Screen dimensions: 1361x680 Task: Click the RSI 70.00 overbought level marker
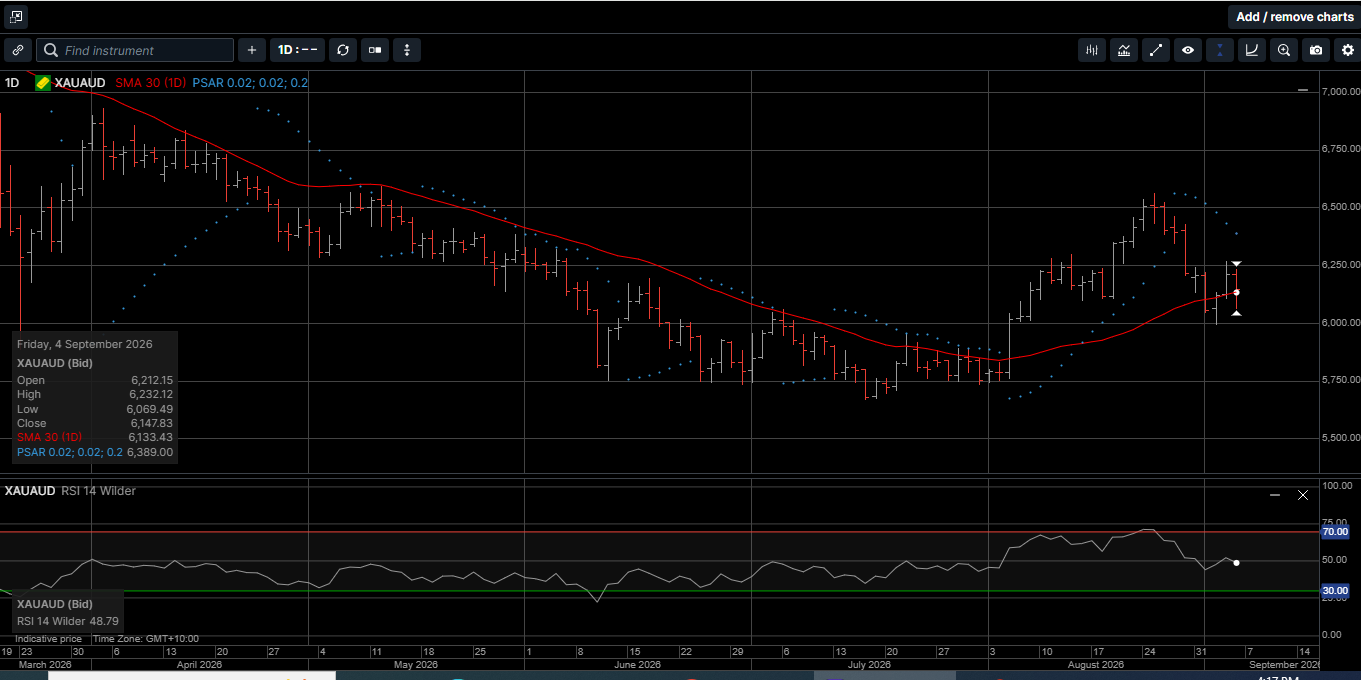coord(1335,532)
